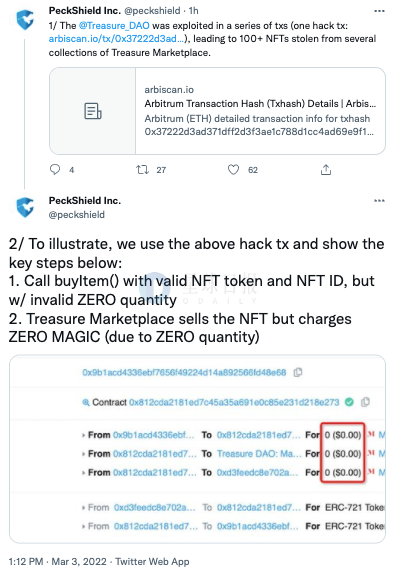Open the three-dot menu on first tweet
Viewport: 396px width, 576px height.
[379, 11]
